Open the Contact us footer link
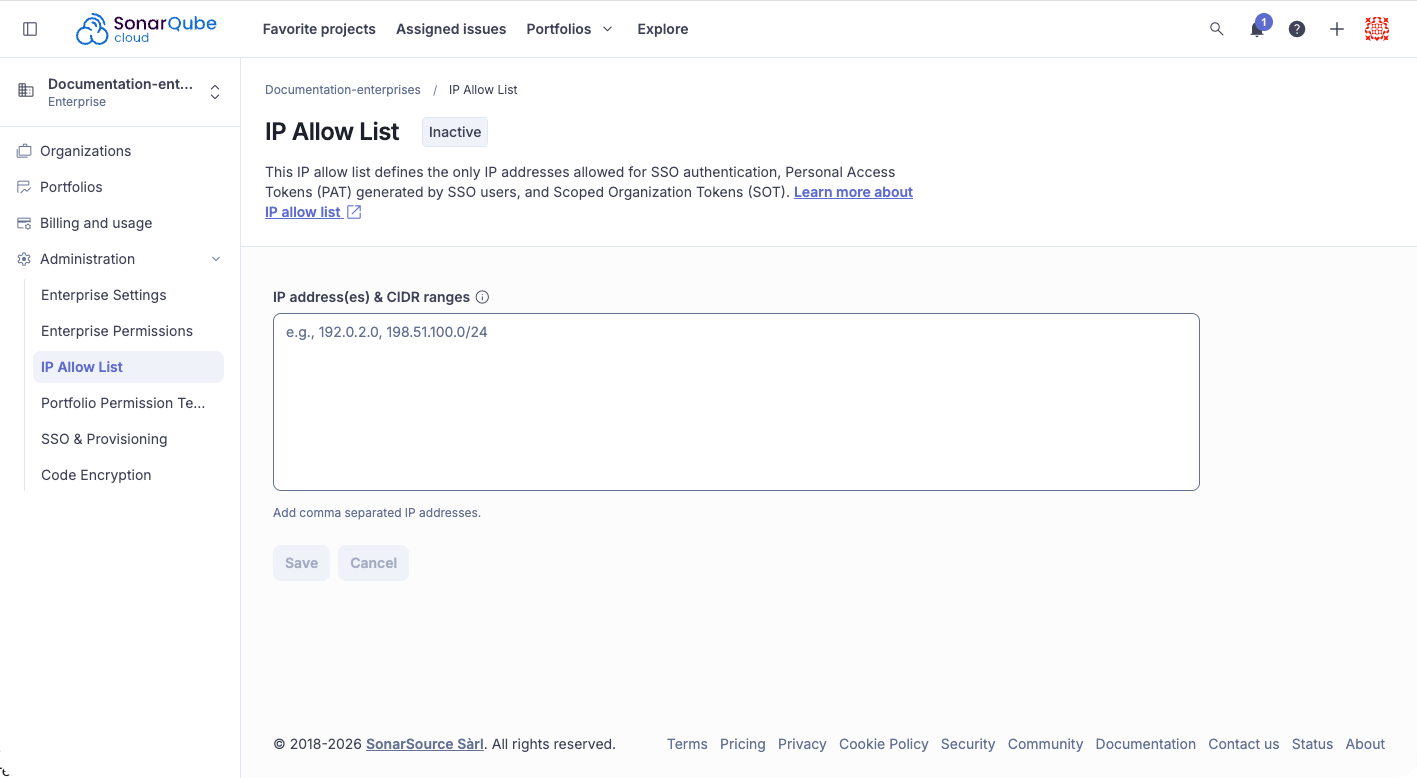This screenshot has height=778, width=1417. click(1244, 744)
